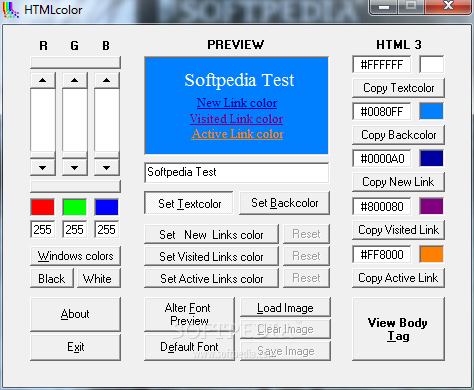Click Load Image button
Screen dimensions: 474x390
point(285,308)
